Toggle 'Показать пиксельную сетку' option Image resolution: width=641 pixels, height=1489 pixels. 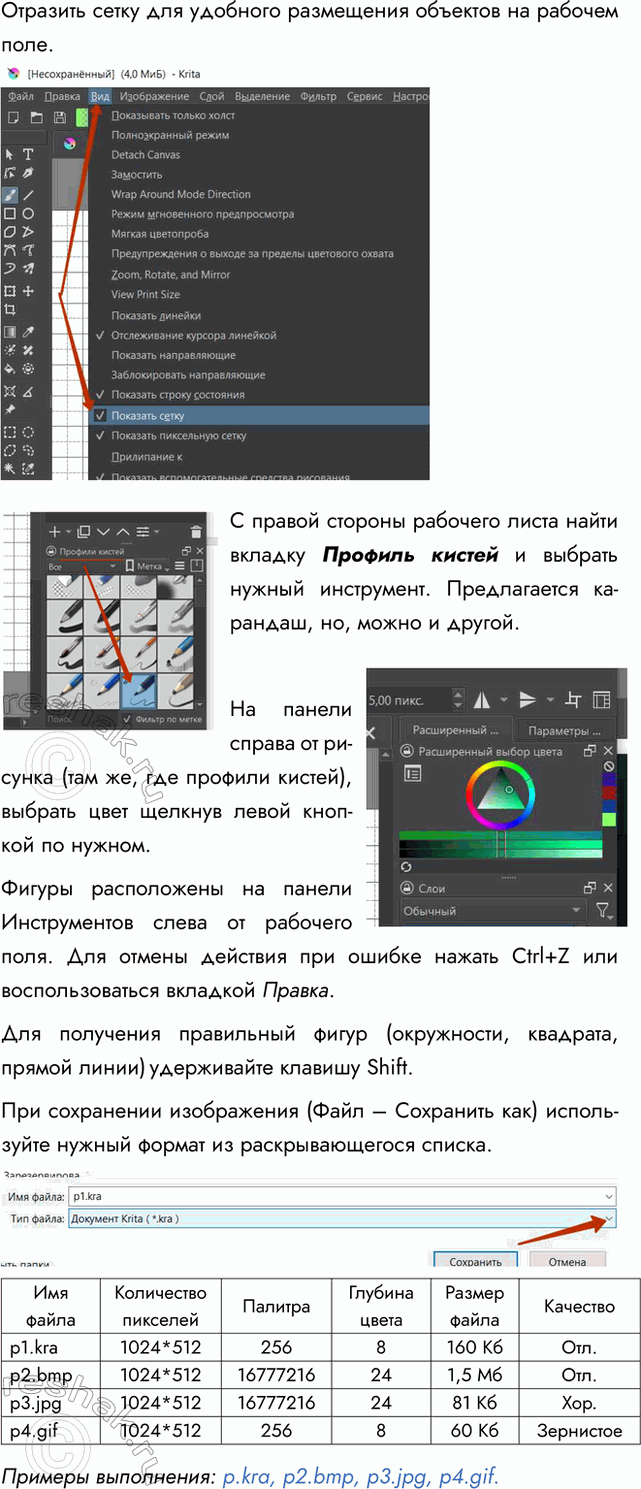(259, 435)
